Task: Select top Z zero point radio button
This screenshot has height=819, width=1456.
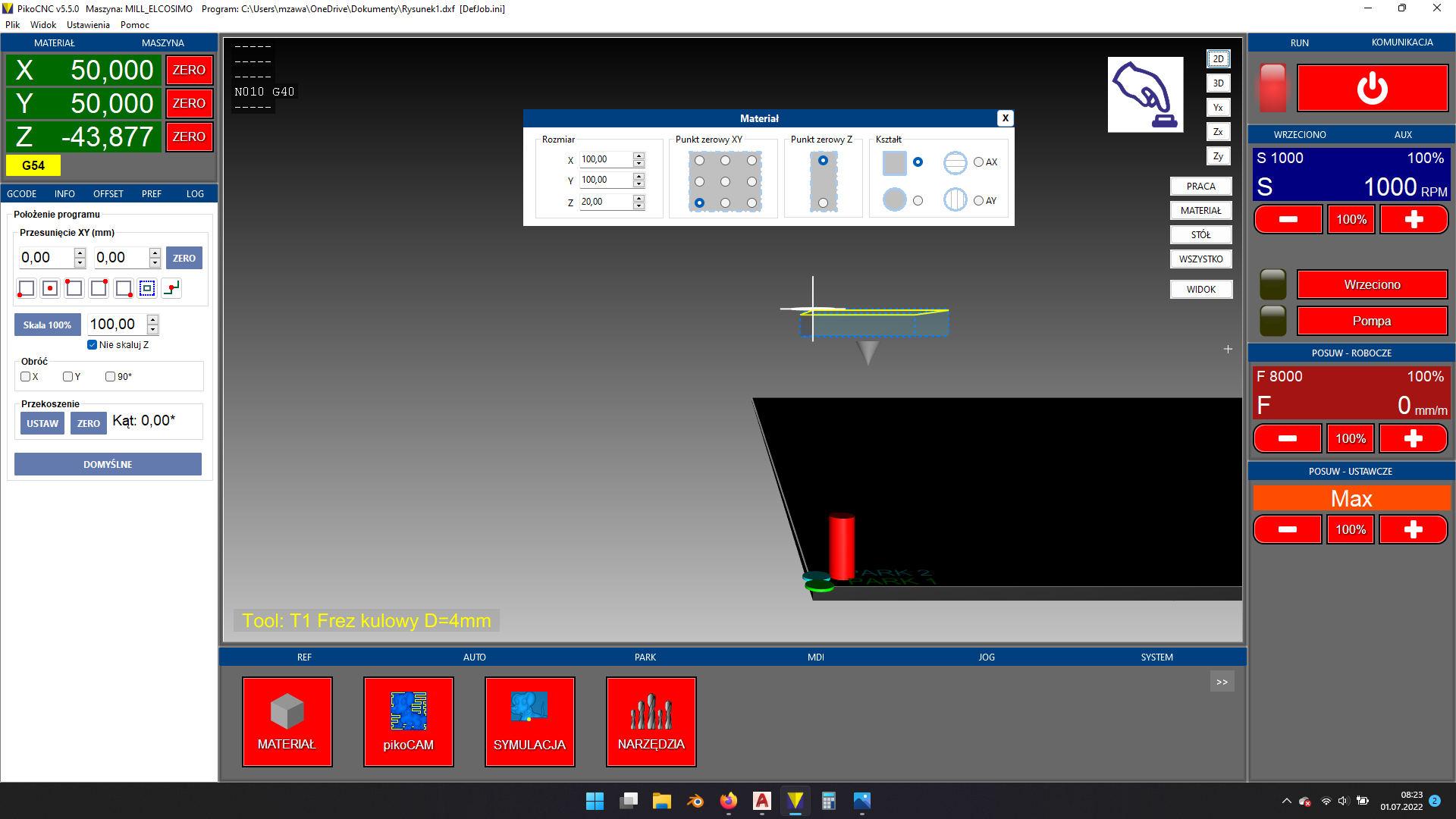Action: coord(823,161)
